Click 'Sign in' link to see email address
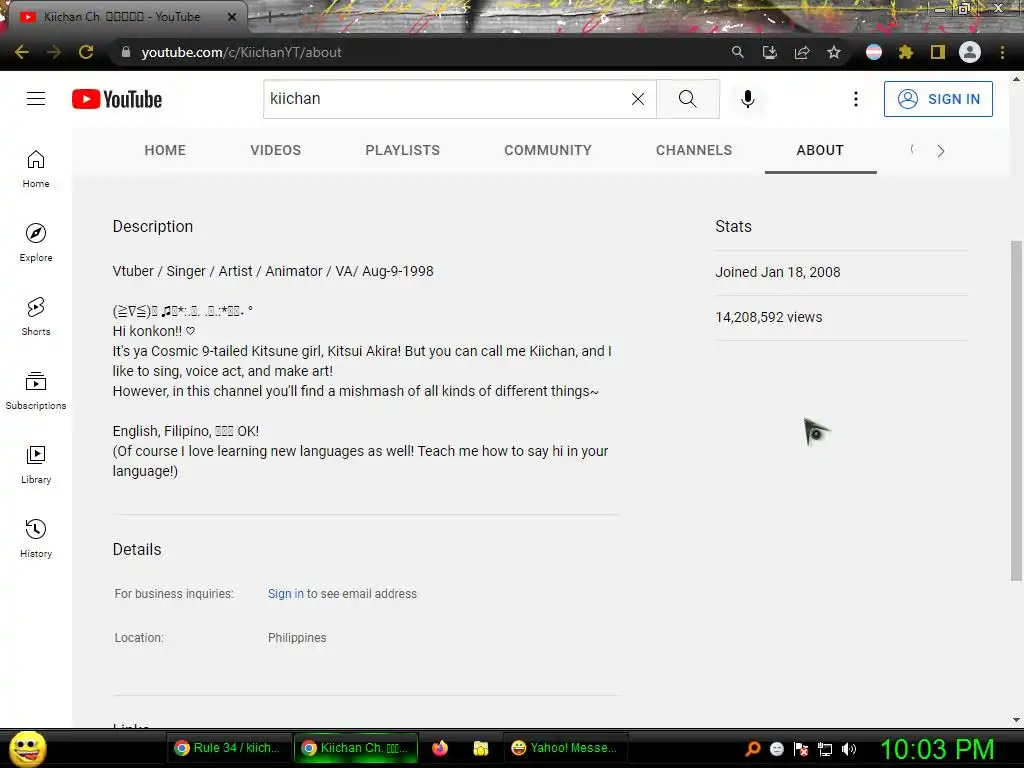This screenshot has width=1024, height=768. pyautogui.click(x=285, y=594)
